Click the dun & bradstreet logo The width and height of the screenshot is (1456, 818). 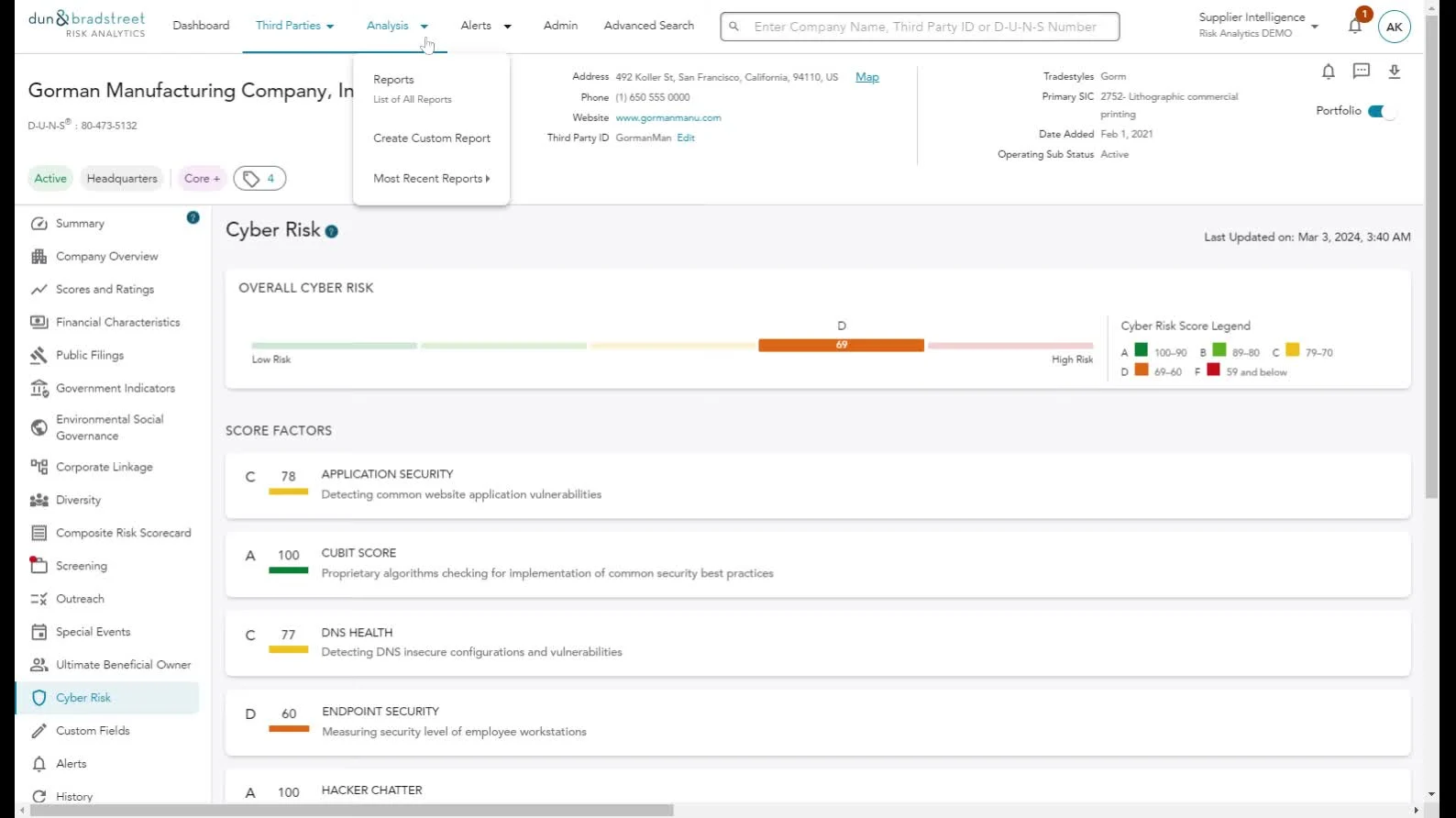[x=87, y=25]
